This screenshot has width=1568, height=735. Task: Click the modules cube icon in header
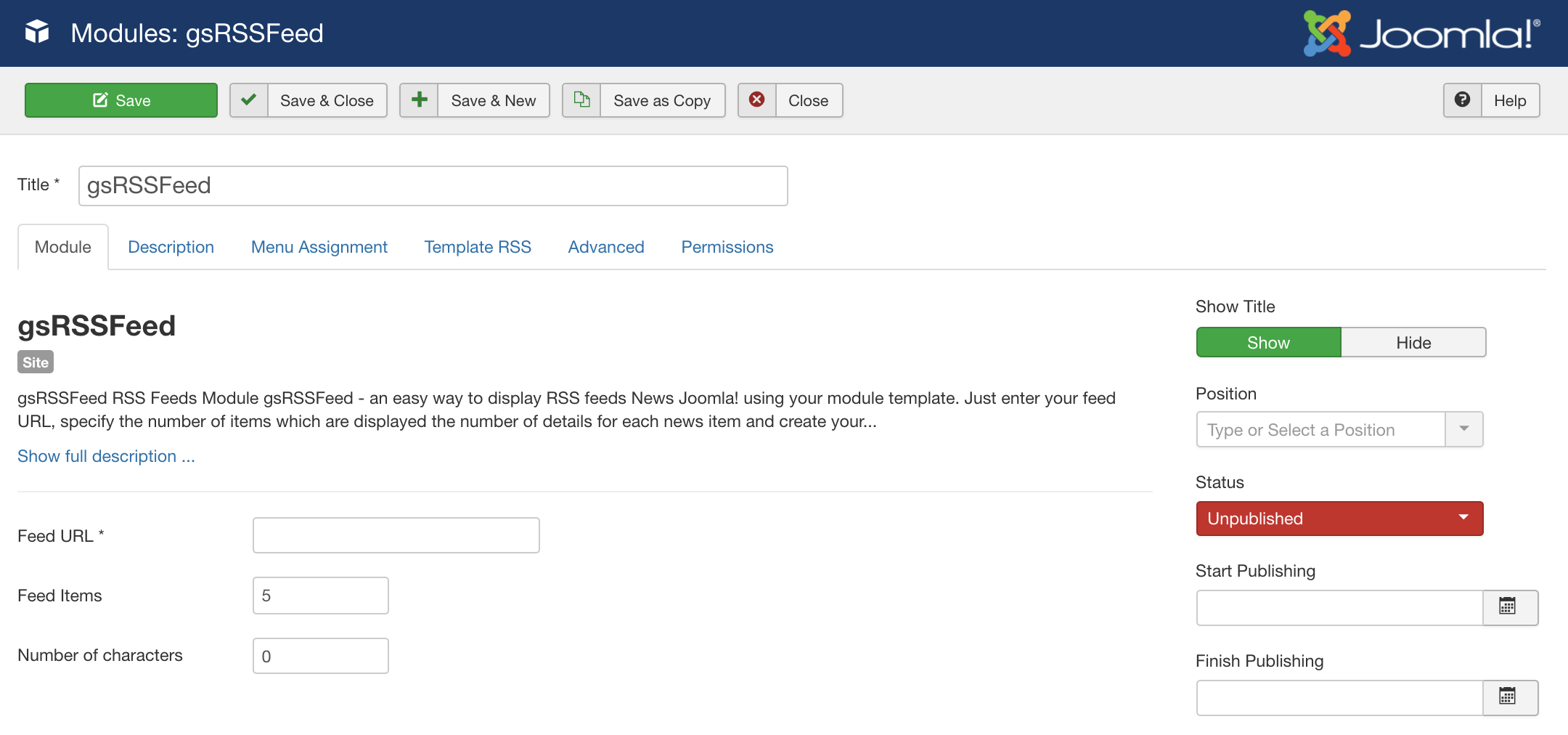pos(37,32)
